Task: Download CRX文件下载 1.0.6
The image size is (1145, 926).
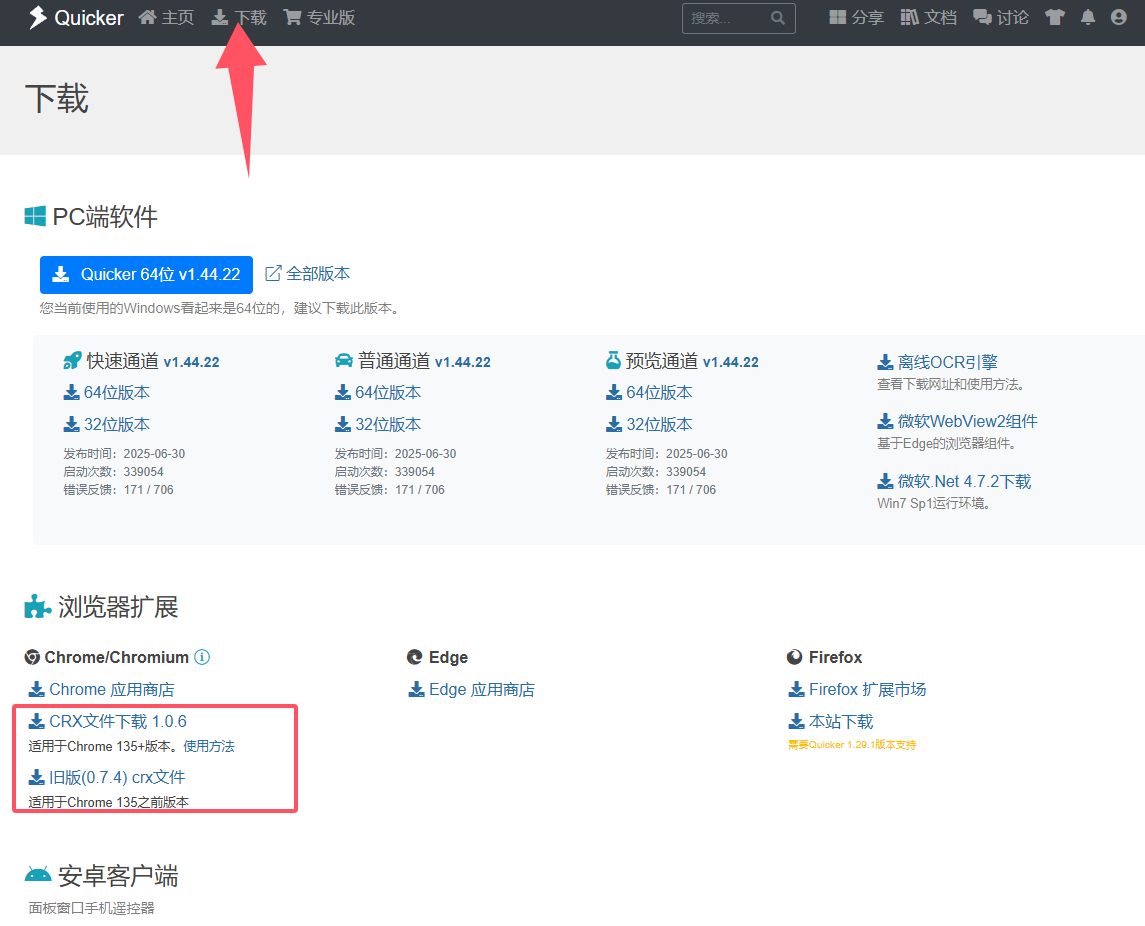Action: [x=107, y=722]
